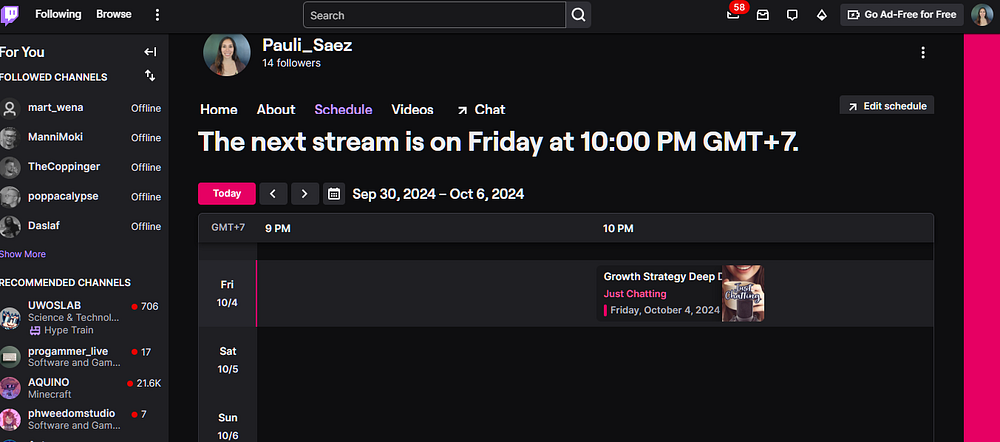1000x442 pixels.
Task: Open the calendar date picker icon
Action: (x=334, y=194)
